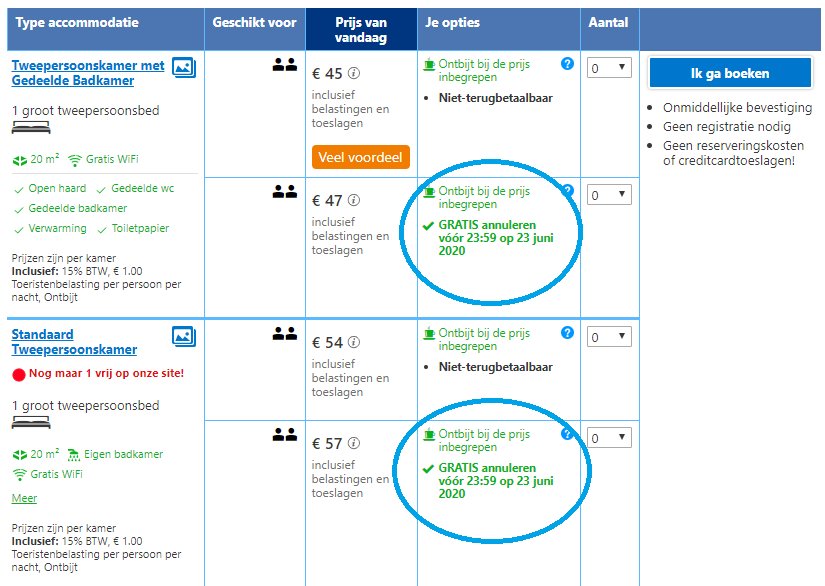Image resolution: width=825 pixels, height=586 pixels.
Task: Click the 'Ik ga boeken' button
Action: [x=730, y=73]
